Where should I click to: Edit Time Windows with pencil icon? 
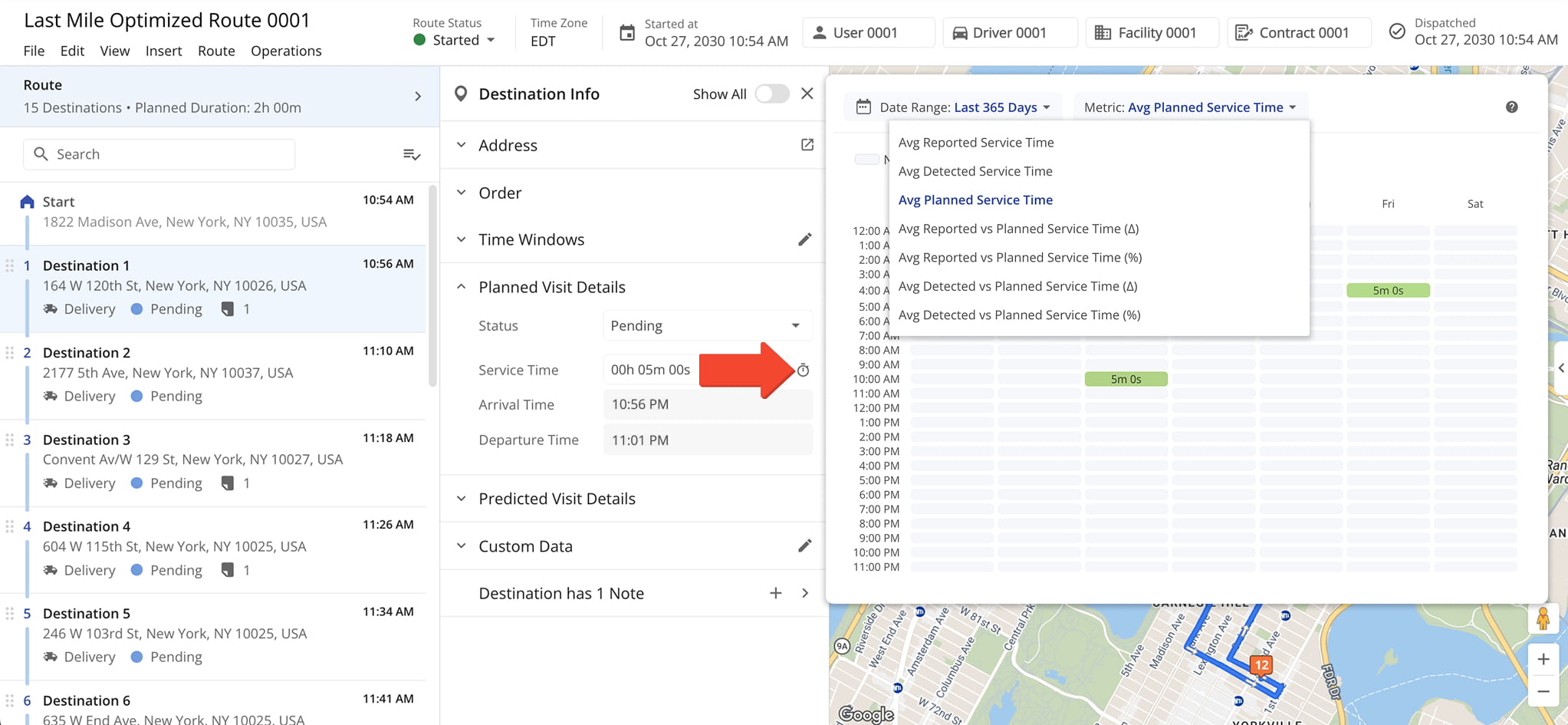click(804, 239)
